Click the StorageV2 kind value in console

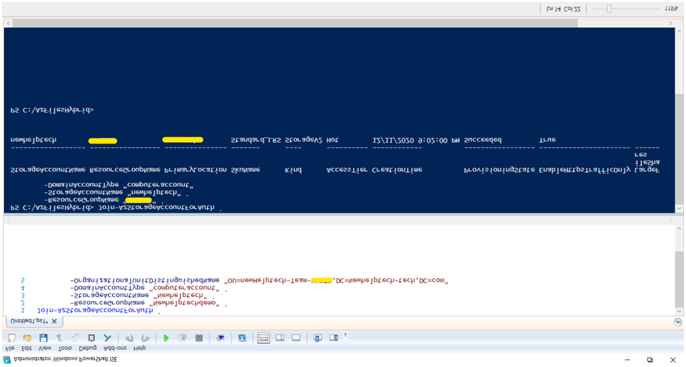[x=304, y=140]
